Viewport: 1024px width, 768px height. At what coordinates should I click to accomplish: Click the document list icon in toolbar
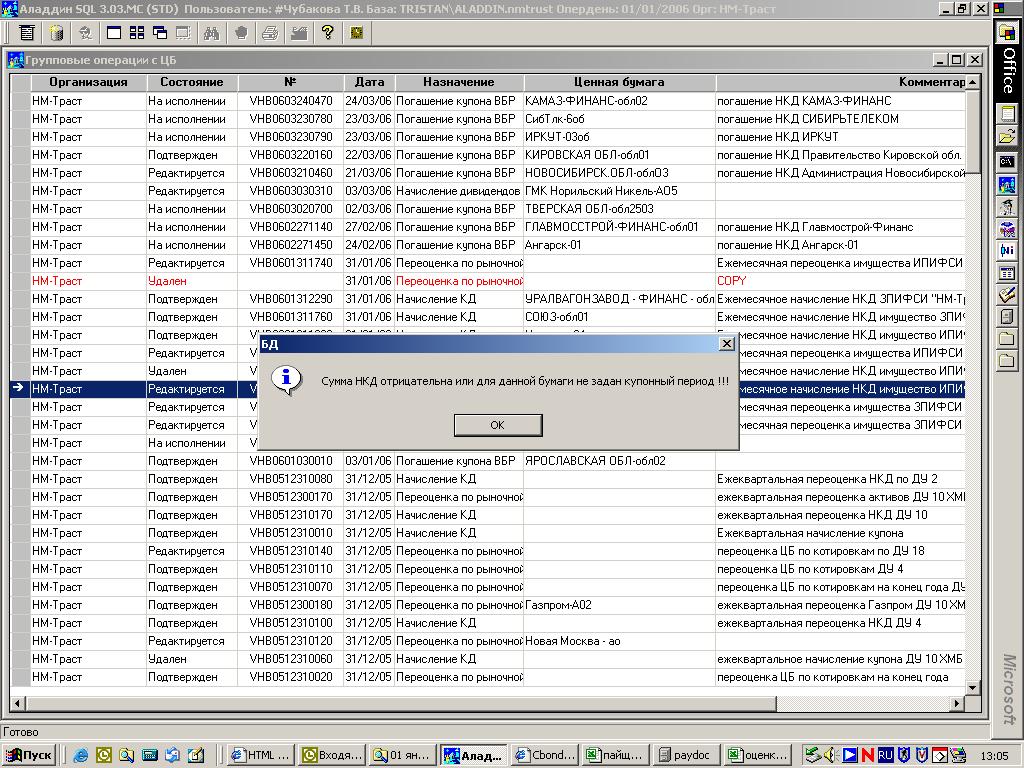pos(27,33)
